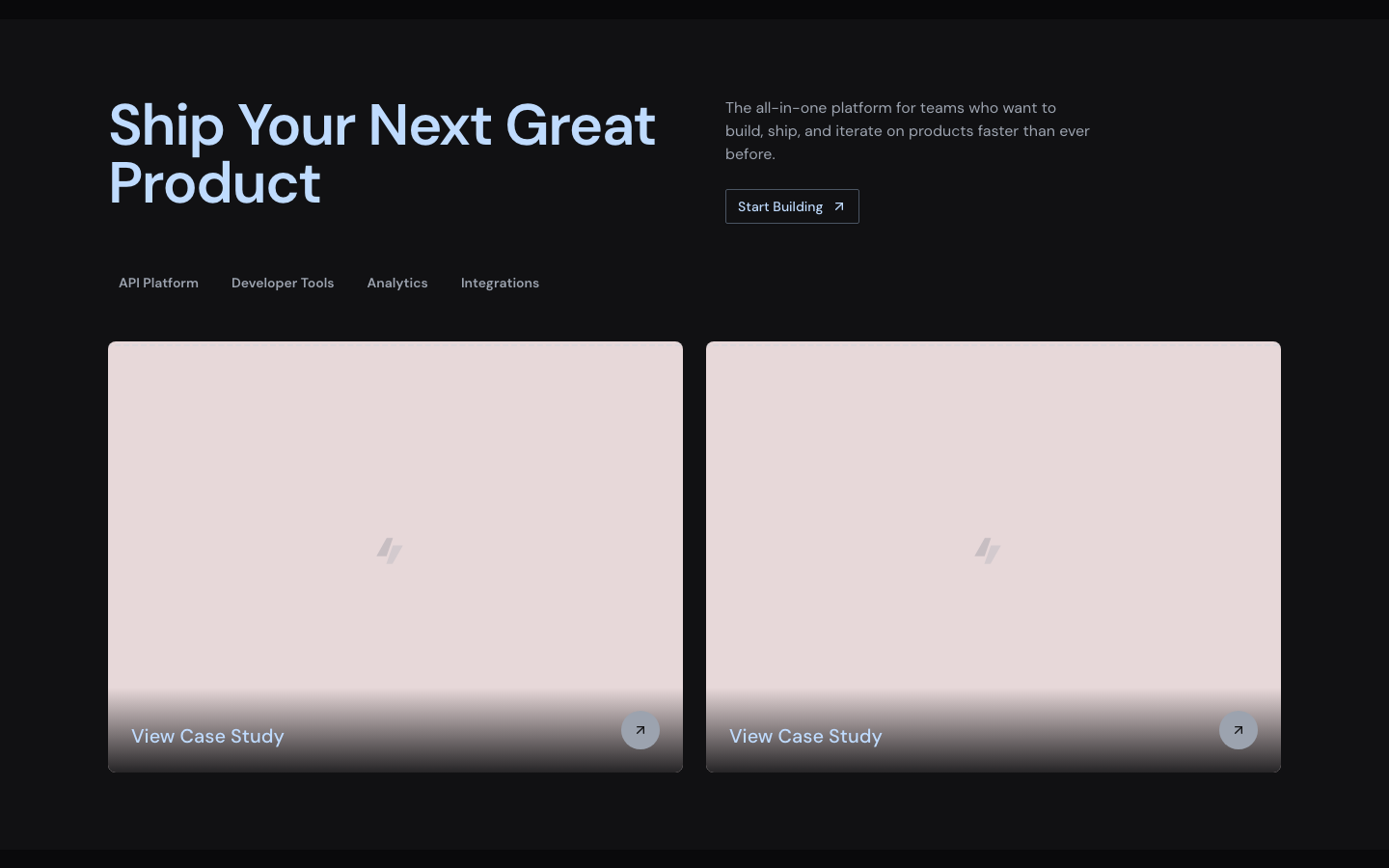Click the word "Product" in the headline
Viewport: 1389px width, 868px height.
[214, 183]
